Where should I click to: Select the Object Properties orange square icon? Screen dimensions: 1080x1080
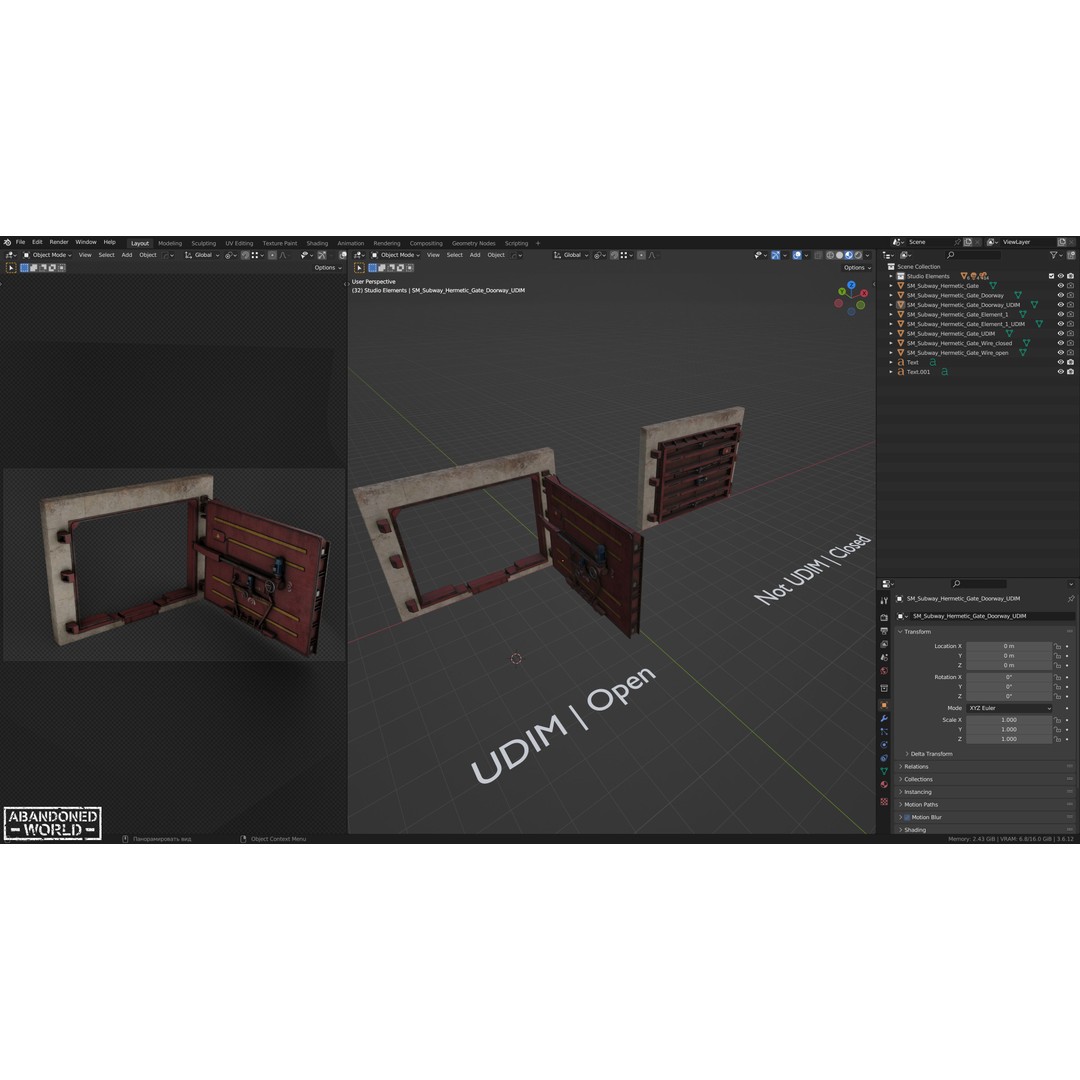[x=886, y=705]
